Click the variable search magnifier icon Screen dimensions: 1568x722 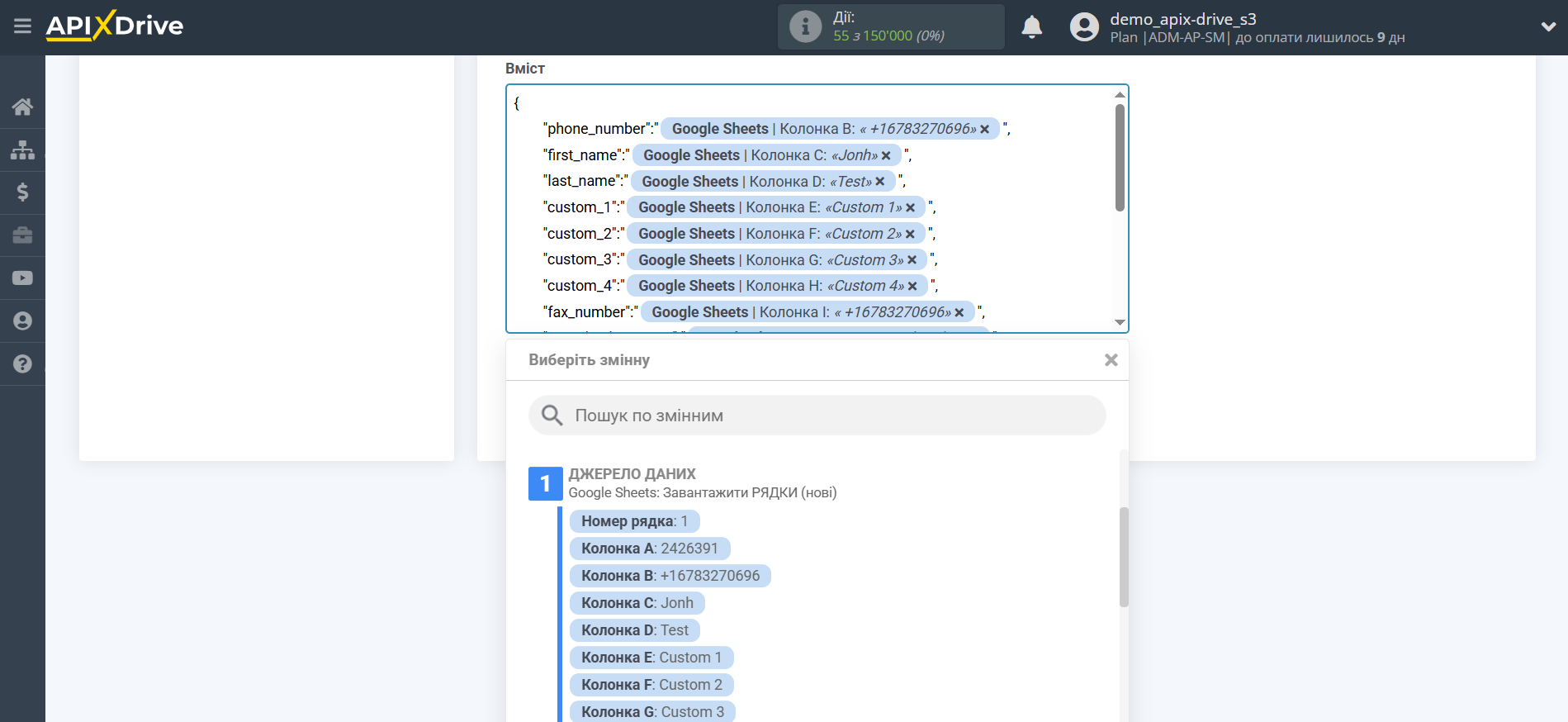click(x=552, y=416)
